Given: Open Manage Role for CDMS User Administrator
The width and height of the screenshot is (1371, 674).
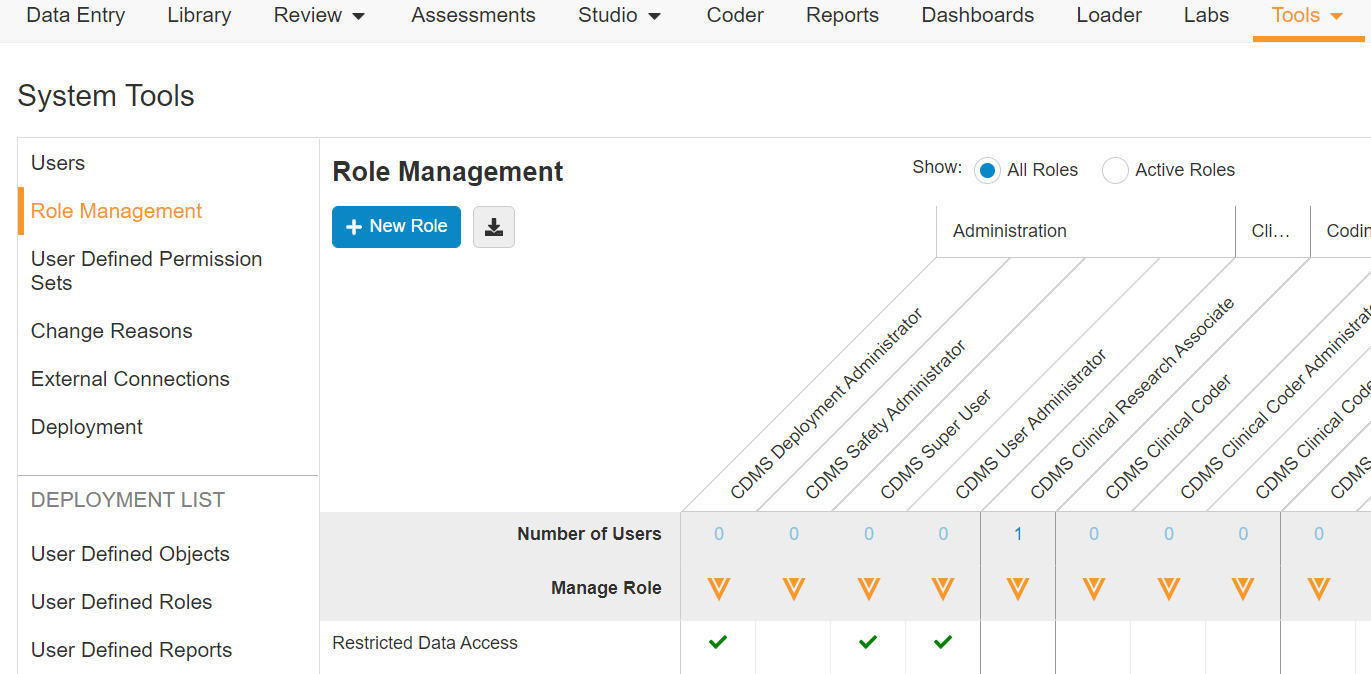Looking at the screenshot, I should point(943,588).
